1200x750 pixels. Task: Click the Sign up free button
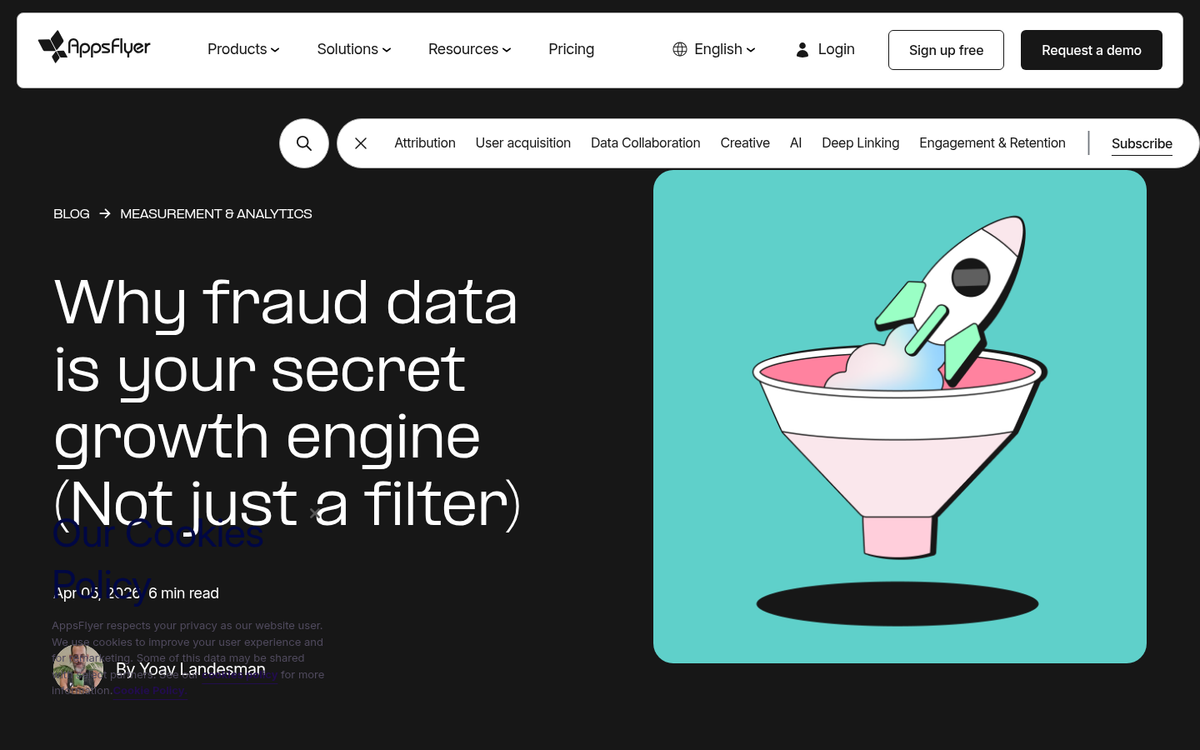946,50
